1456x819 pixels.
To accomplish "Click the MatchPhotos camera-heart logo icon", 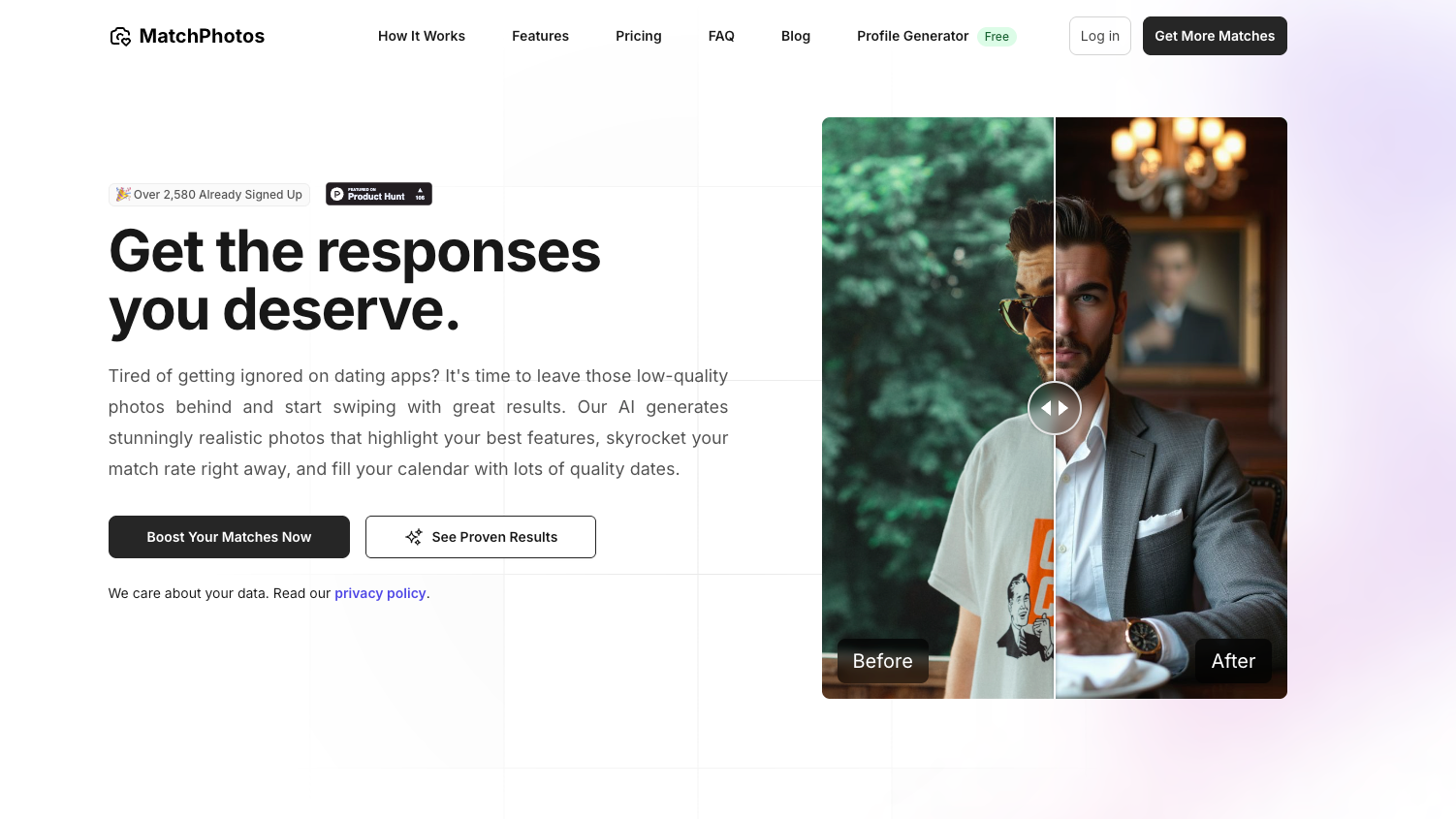I will [120, 37].
